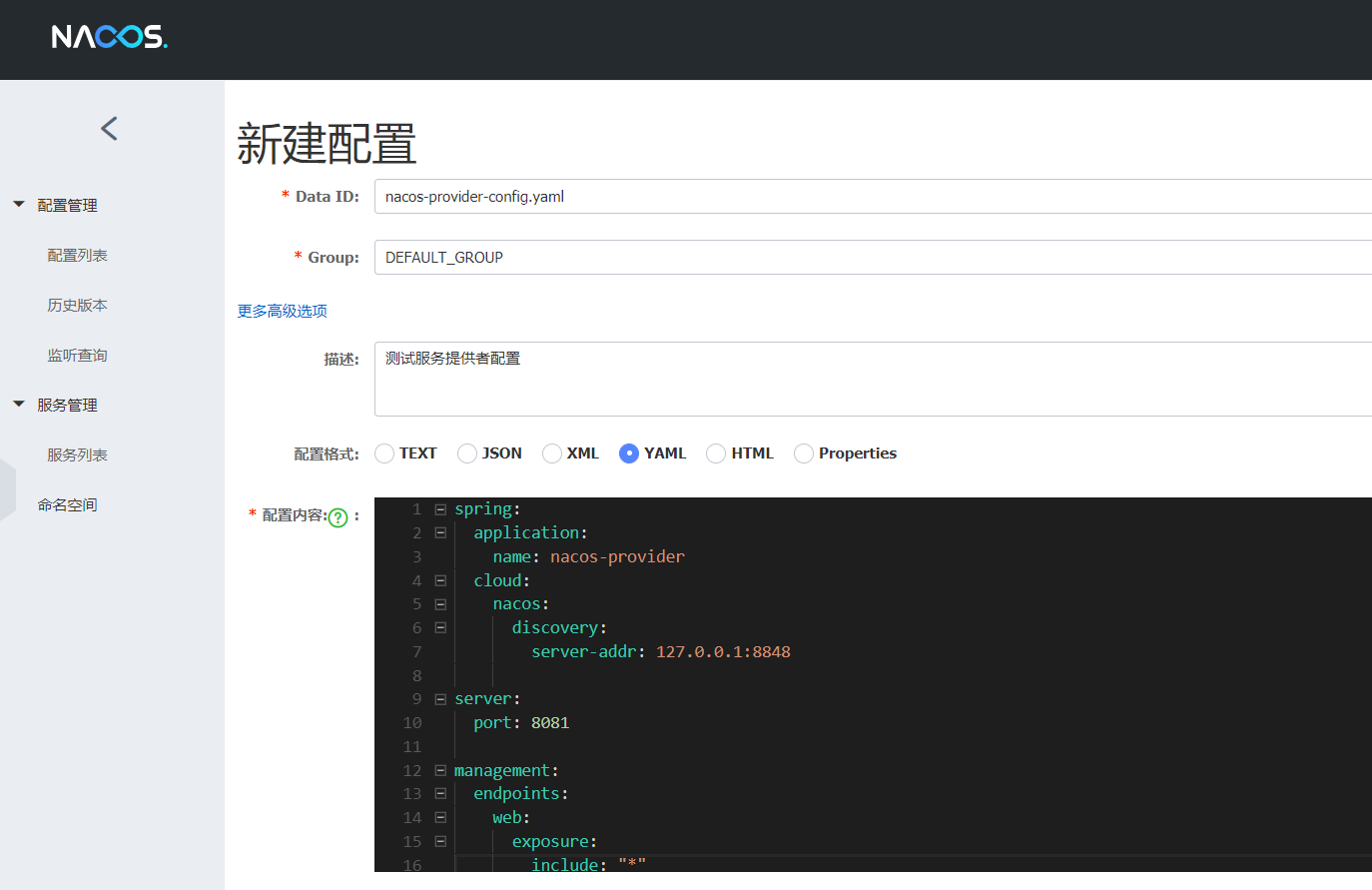Click the 配置管理 menu heading

coord(67,205)
